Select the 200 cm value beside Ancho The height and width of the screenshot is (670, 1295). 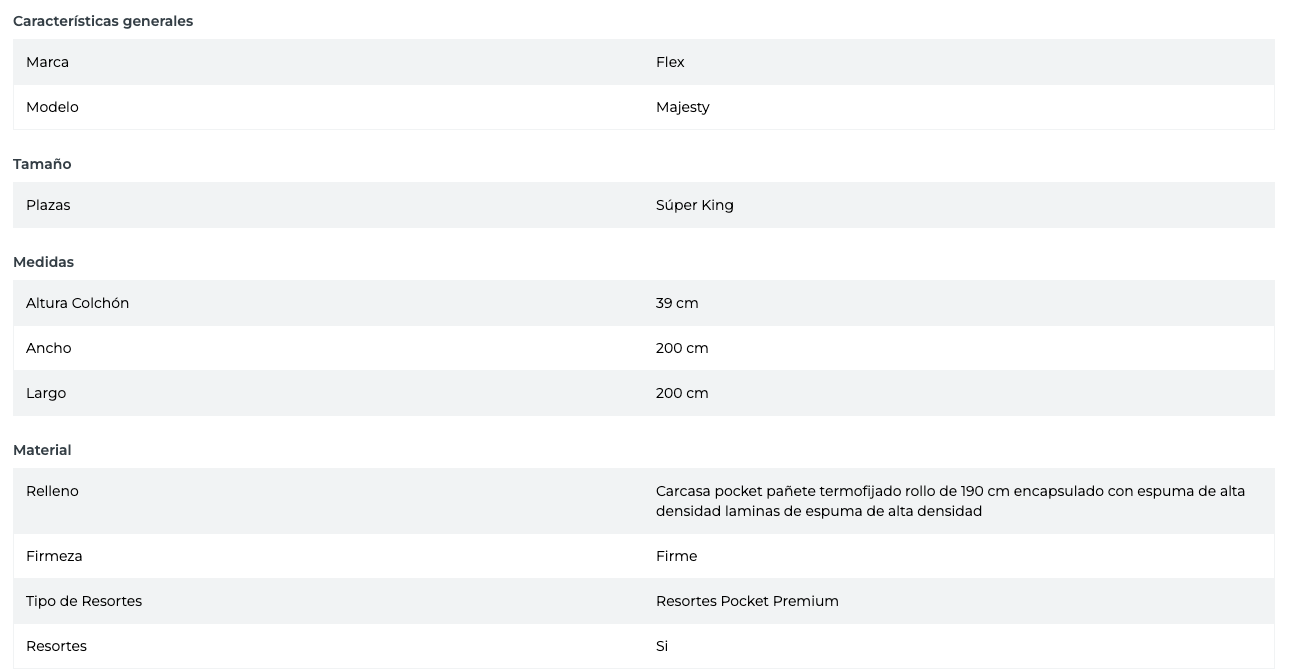682,348
